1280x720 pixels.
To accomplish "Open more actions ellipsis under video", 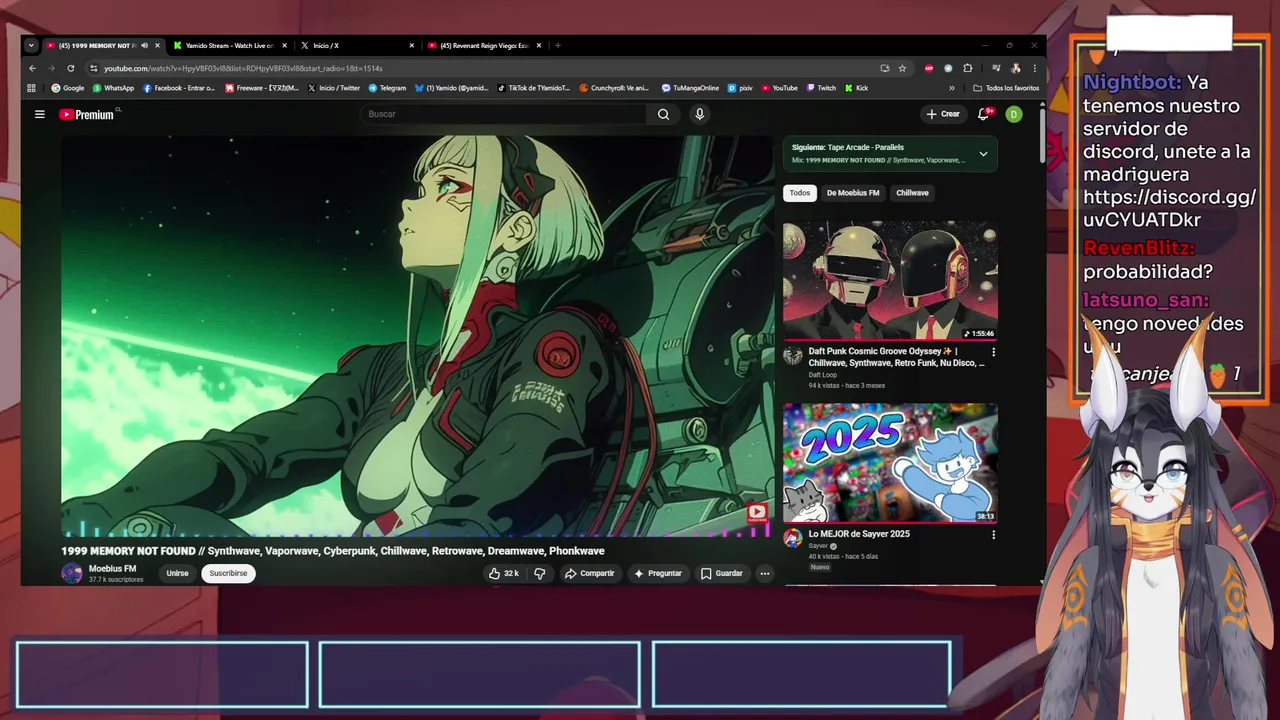I will (764, 573).
